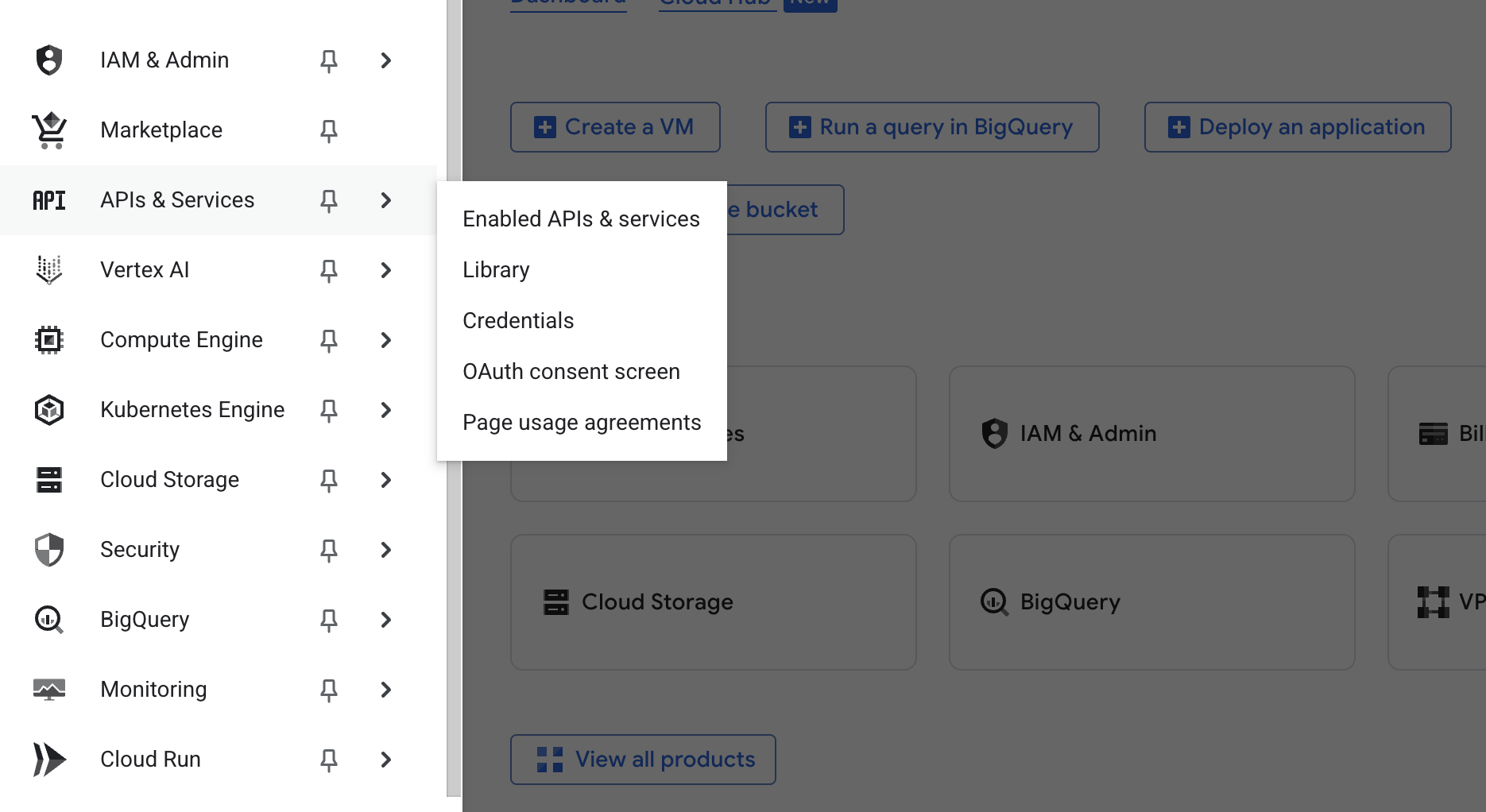Click the grid icon in View all products

click(x=550, y=760)
